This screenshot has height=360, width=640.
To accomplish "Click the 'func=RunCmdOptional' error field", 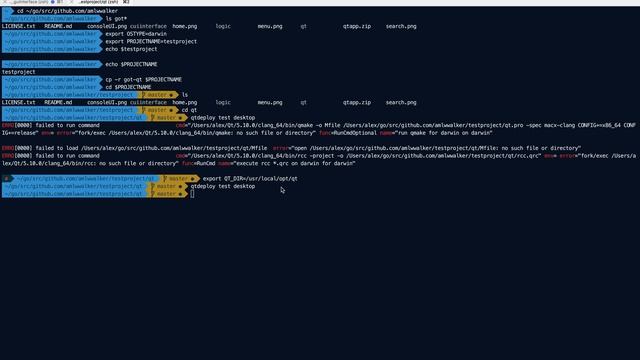I will tap(348, 133).
